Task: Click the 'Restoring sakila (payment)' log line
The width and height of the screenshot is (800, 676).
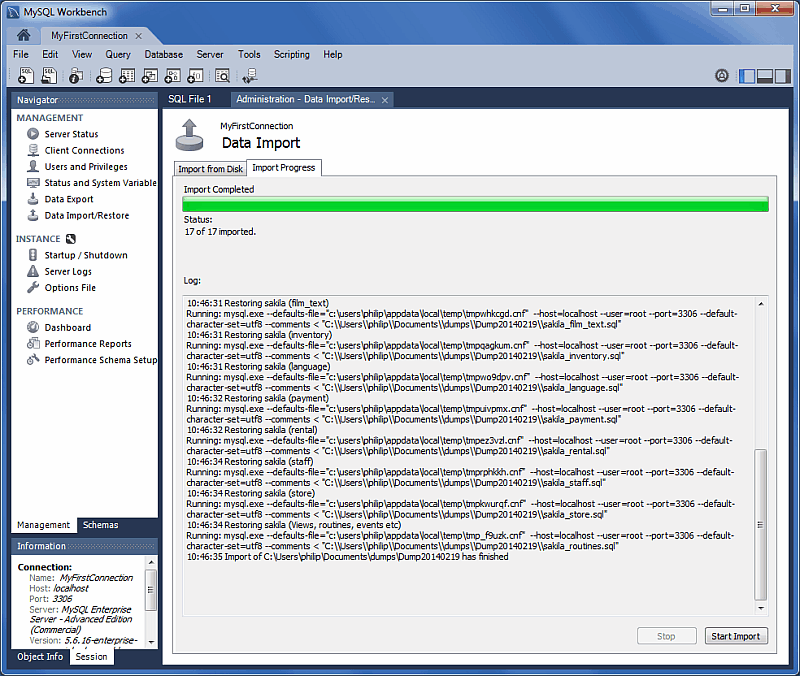Action: (x=258, y=398)
